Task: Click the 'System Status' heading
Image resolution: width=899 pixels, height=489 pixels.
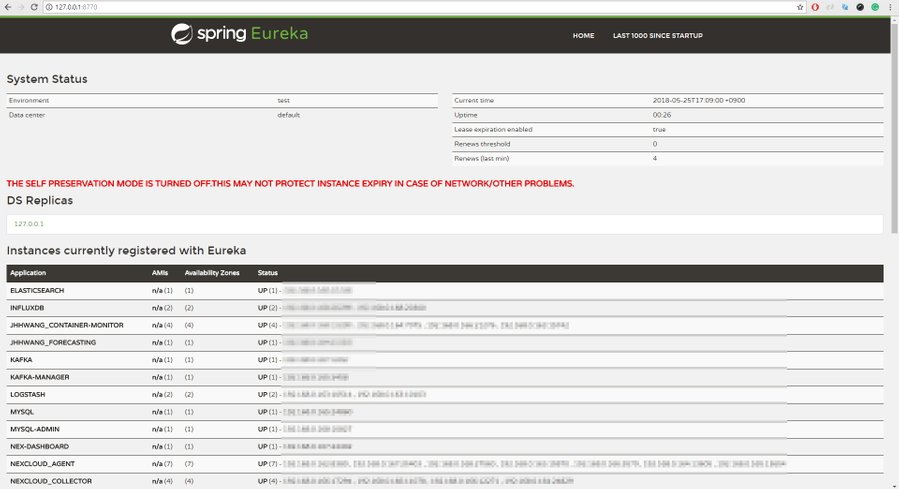Action: tap(47, 79)
